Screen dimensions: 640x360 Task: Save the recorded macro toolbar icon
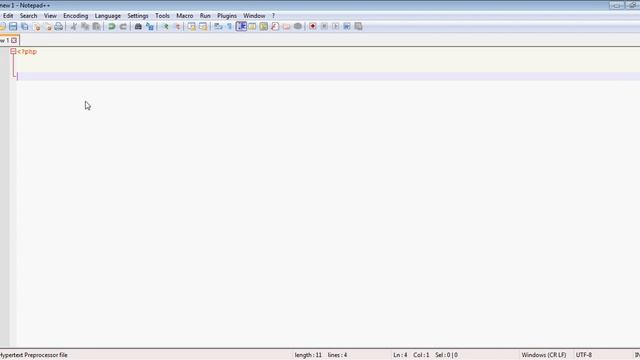358,27
